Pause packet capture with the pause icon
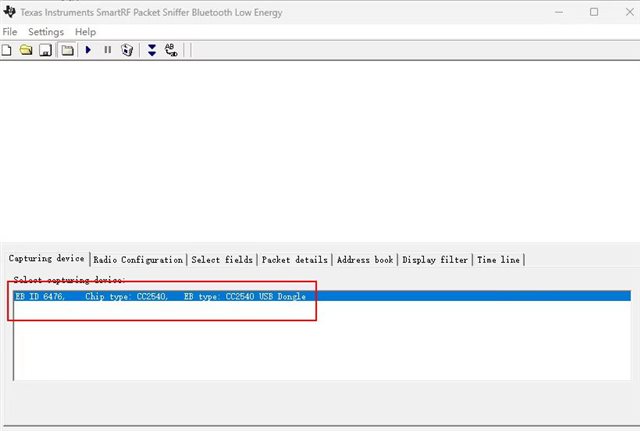The width and height of the screenshot is (640, 431). [108, 50]
